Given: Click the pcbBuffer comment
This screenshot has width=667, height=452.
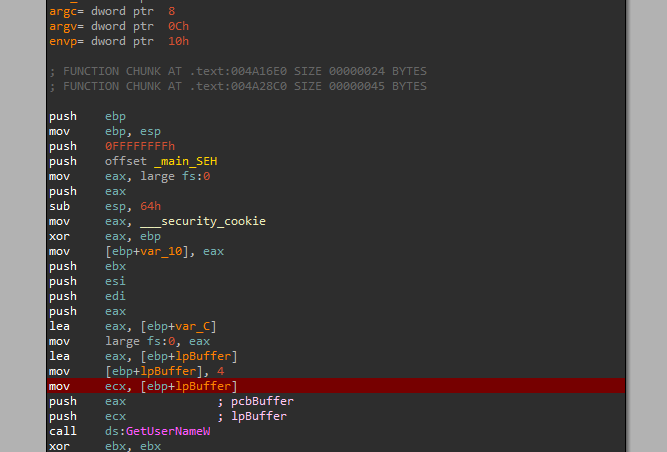Looking at the screenshot, I should [262, 401].
